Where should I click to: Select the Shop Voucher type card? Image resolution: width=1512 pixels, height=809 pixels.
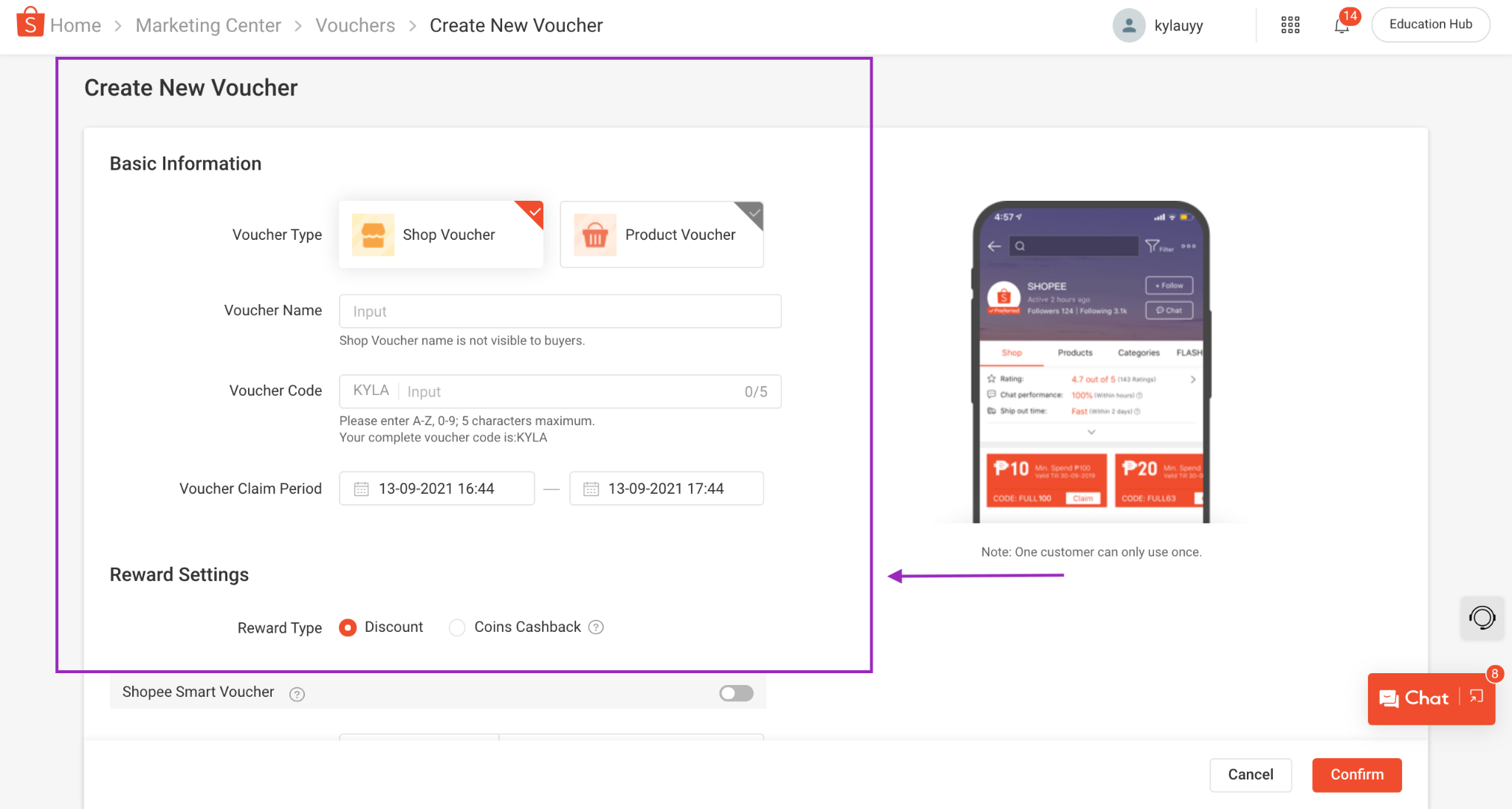441,235
